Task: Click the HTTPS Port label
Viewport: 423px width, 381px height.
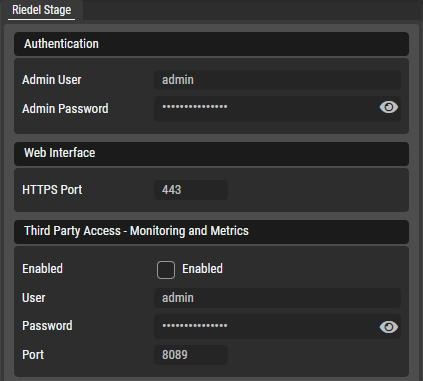Action: point(52,190)
